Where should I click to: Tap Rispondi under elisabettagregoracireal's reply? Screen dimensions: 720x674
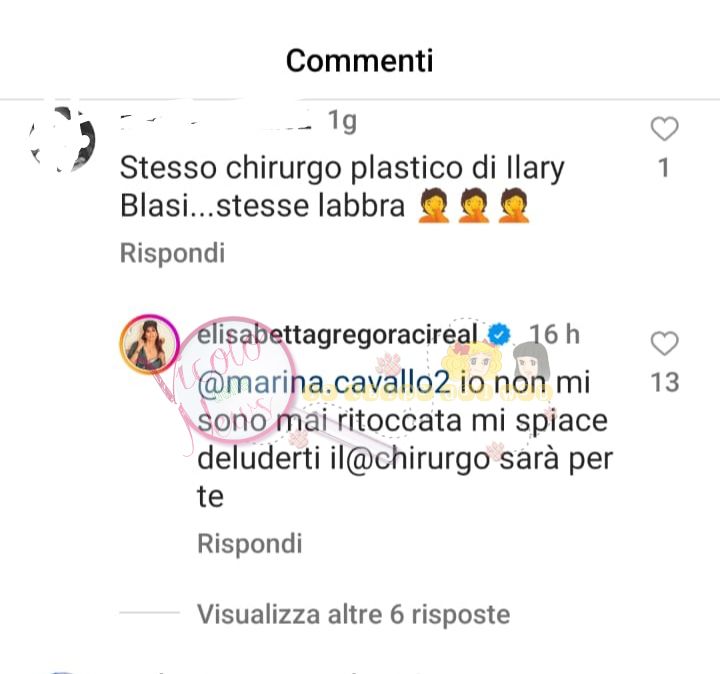click(249, 544)
